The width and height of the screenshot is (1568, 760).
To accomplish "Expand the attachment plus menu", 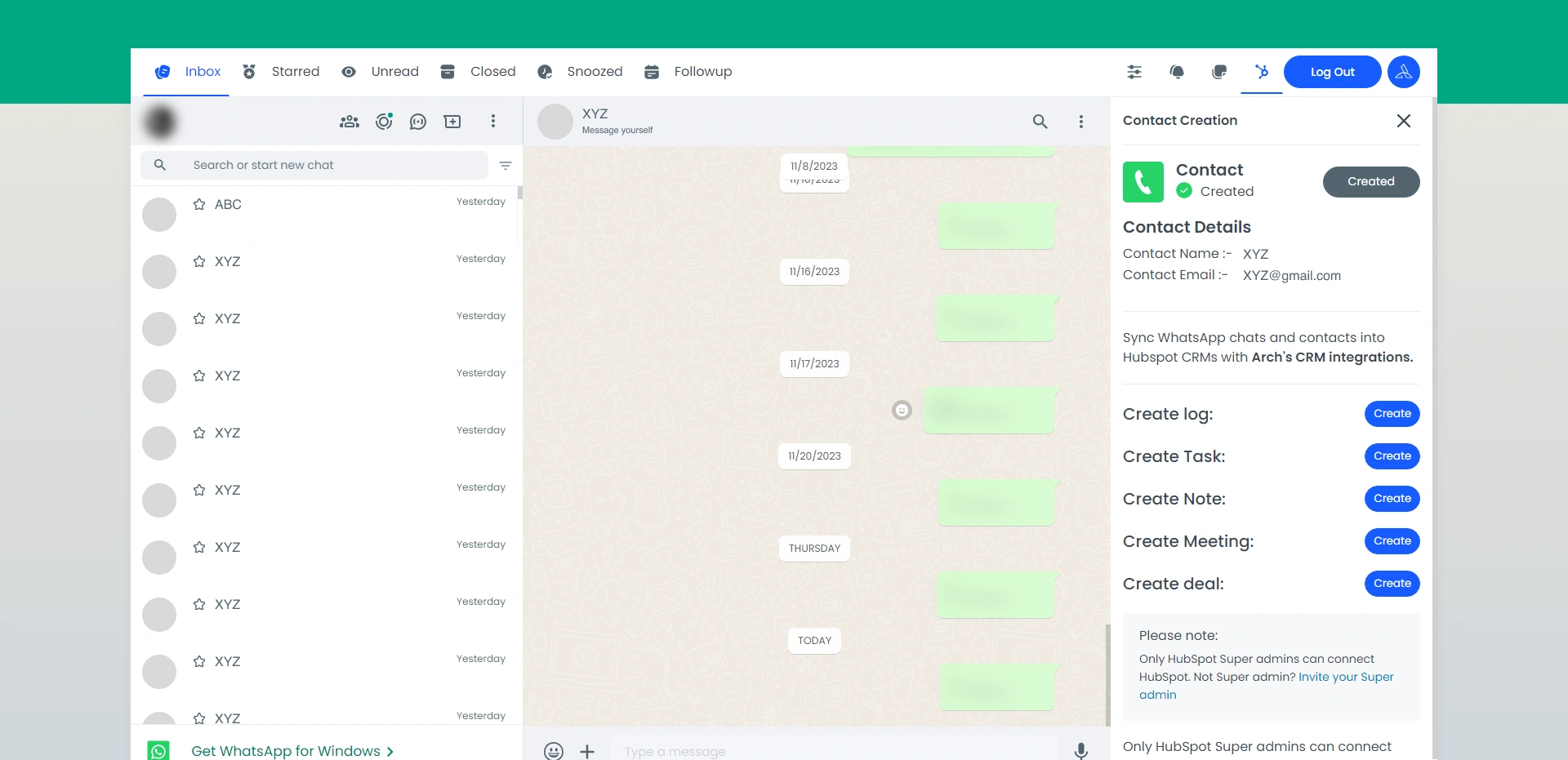I will click(587, 751).
